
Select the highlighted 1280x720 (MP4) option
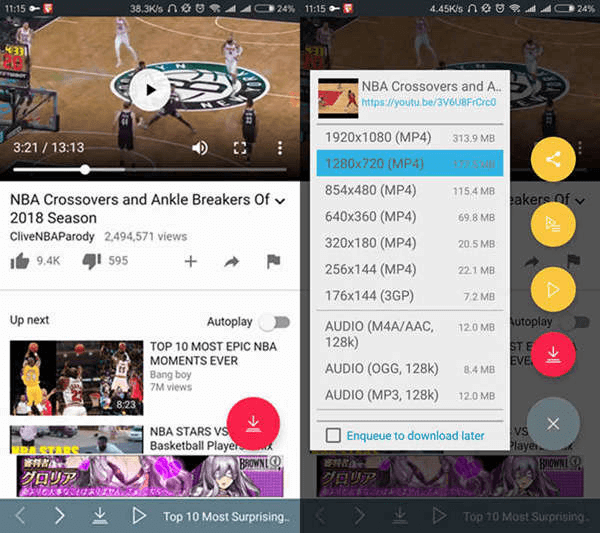(410, 163)
